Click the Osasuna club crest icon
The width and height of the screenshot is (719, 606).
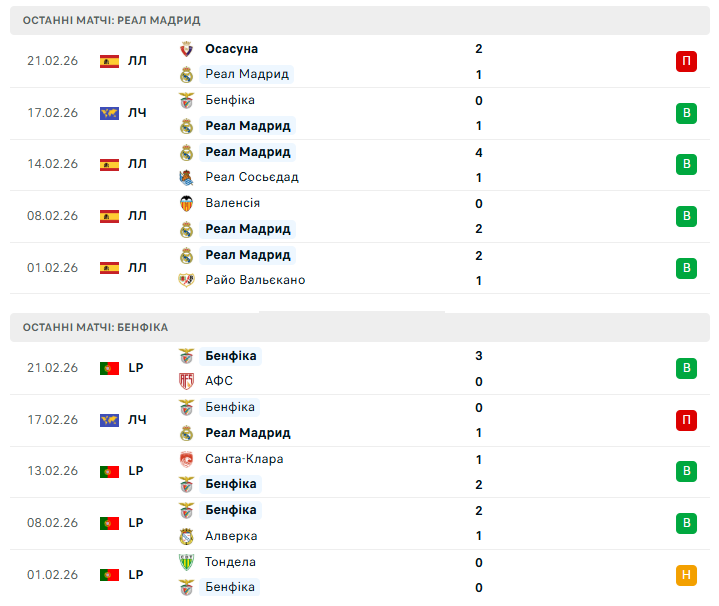pos(186,49)
